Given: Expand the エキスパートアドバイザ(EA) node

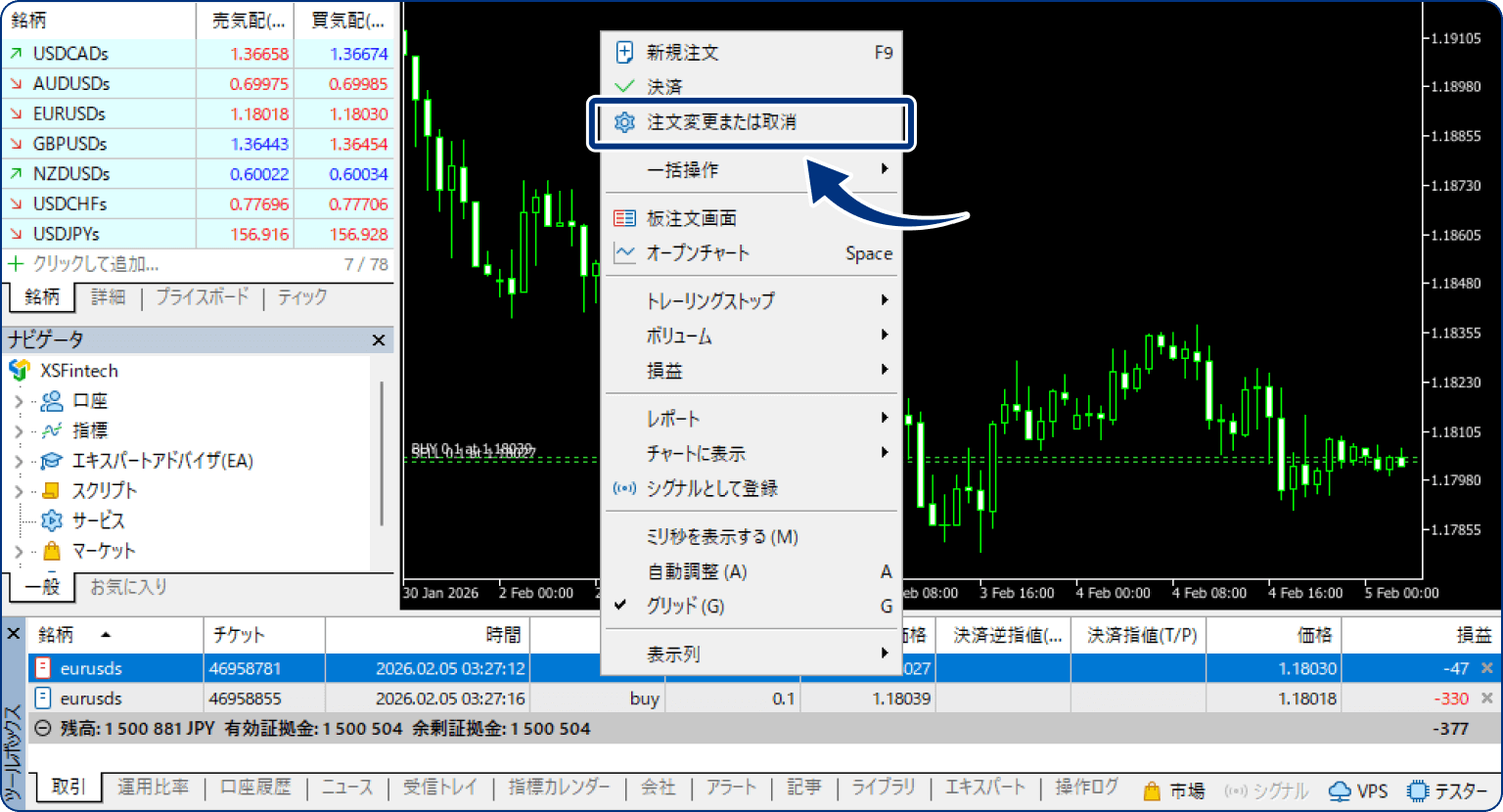Looking at the screenshot, I should click(x=19, y=461).
